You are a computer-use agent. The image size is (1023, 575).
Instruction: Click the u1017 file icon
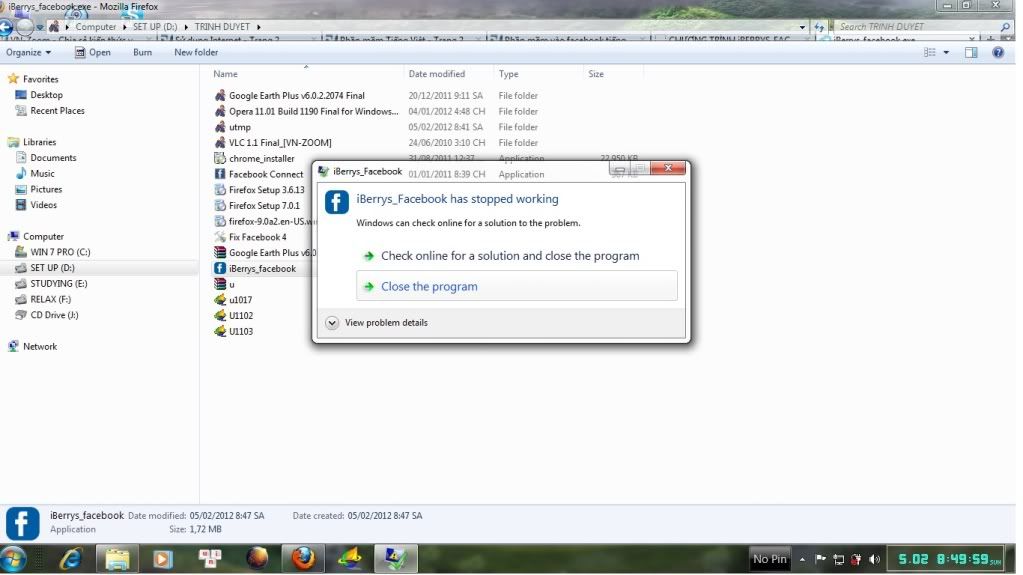point(220,300)
